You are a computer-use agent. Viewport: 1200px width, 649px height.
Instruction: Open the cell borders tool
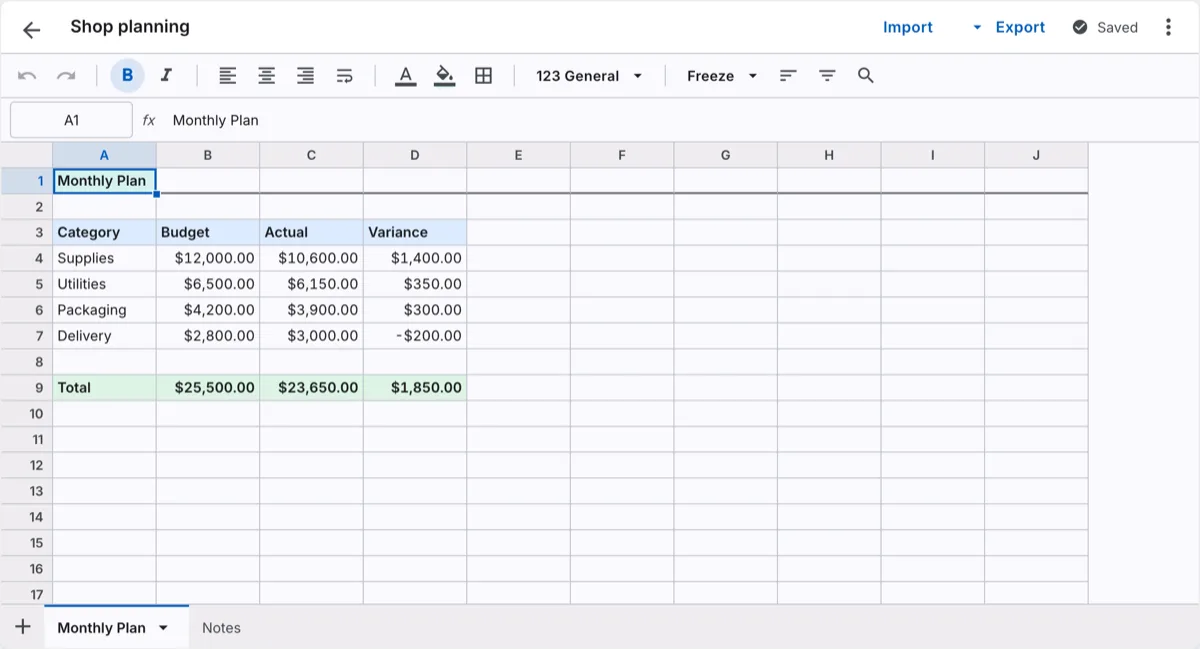coord(484,76)
